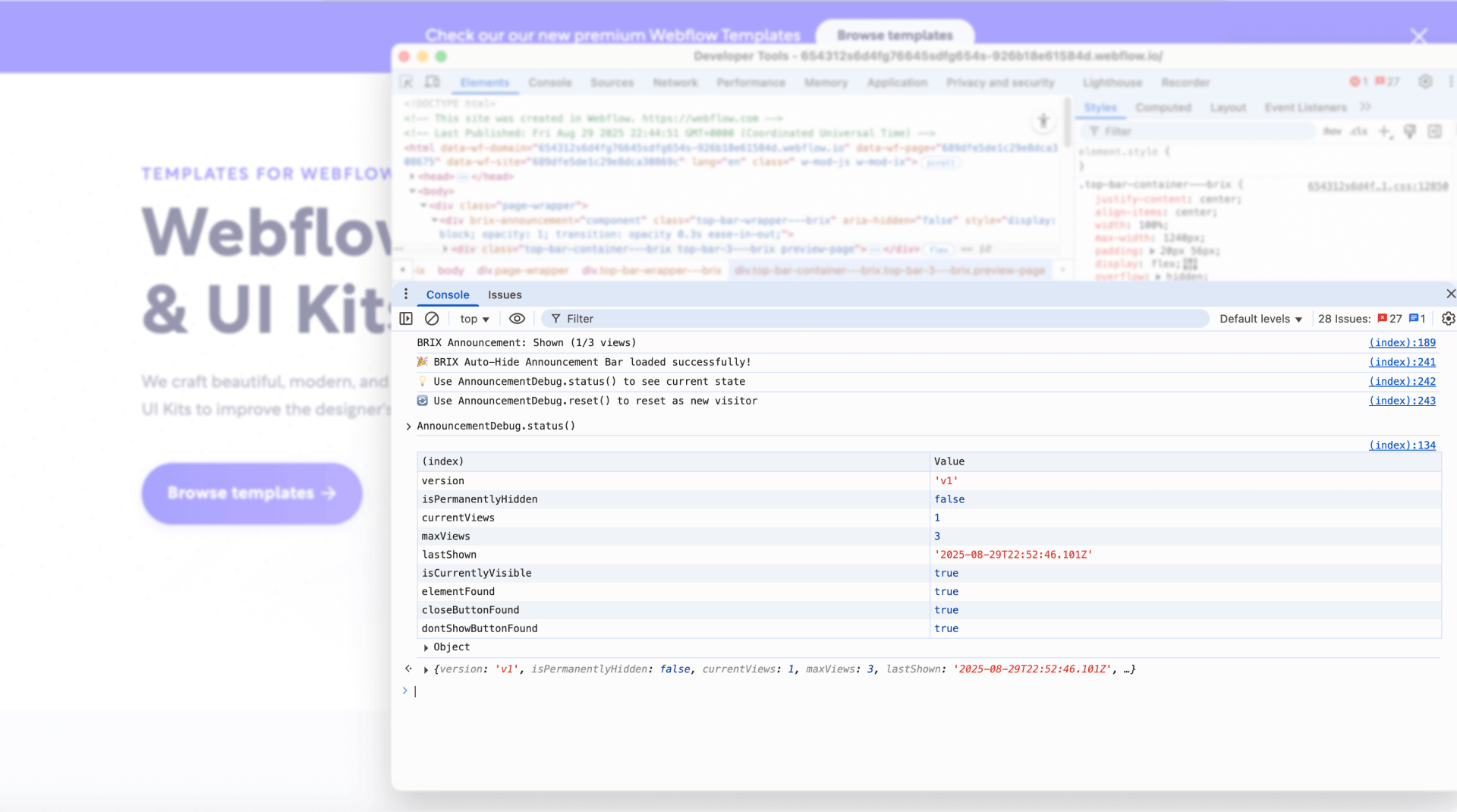The height and width of the screenshot is (812, 1457).
Task: Toggle element classes with .cls button
Action: pos(1359,131)
